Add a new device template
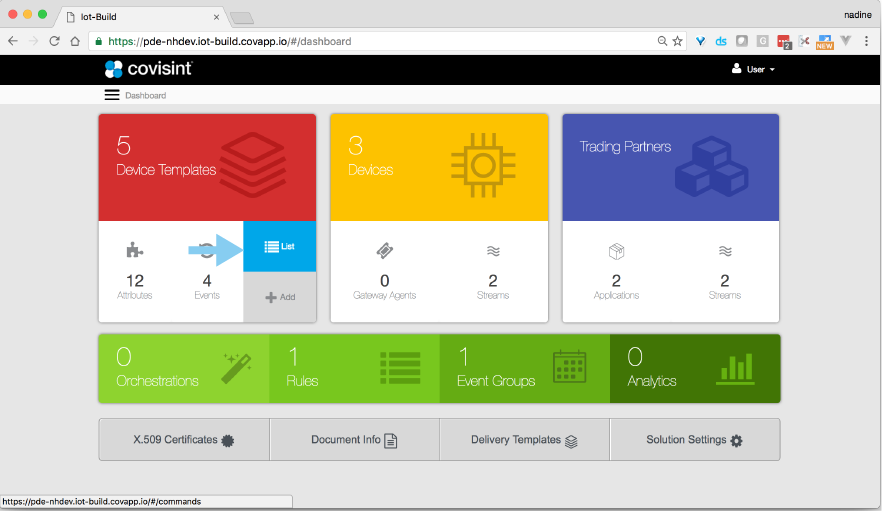Screen dimensions: 883x511 point(280,297)
